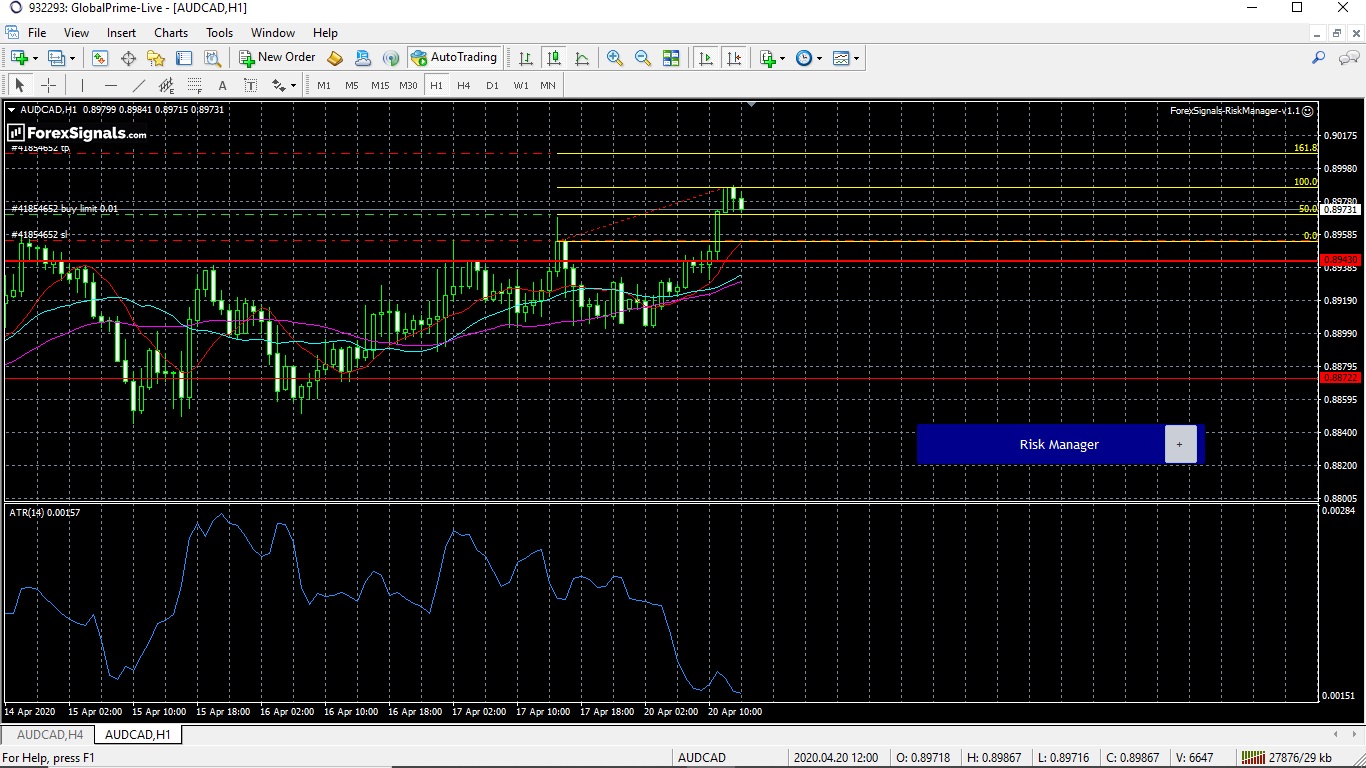Screen dimensions: 1366x768
Task: Switch to the M5 timeframe
Action: point(352,85)
